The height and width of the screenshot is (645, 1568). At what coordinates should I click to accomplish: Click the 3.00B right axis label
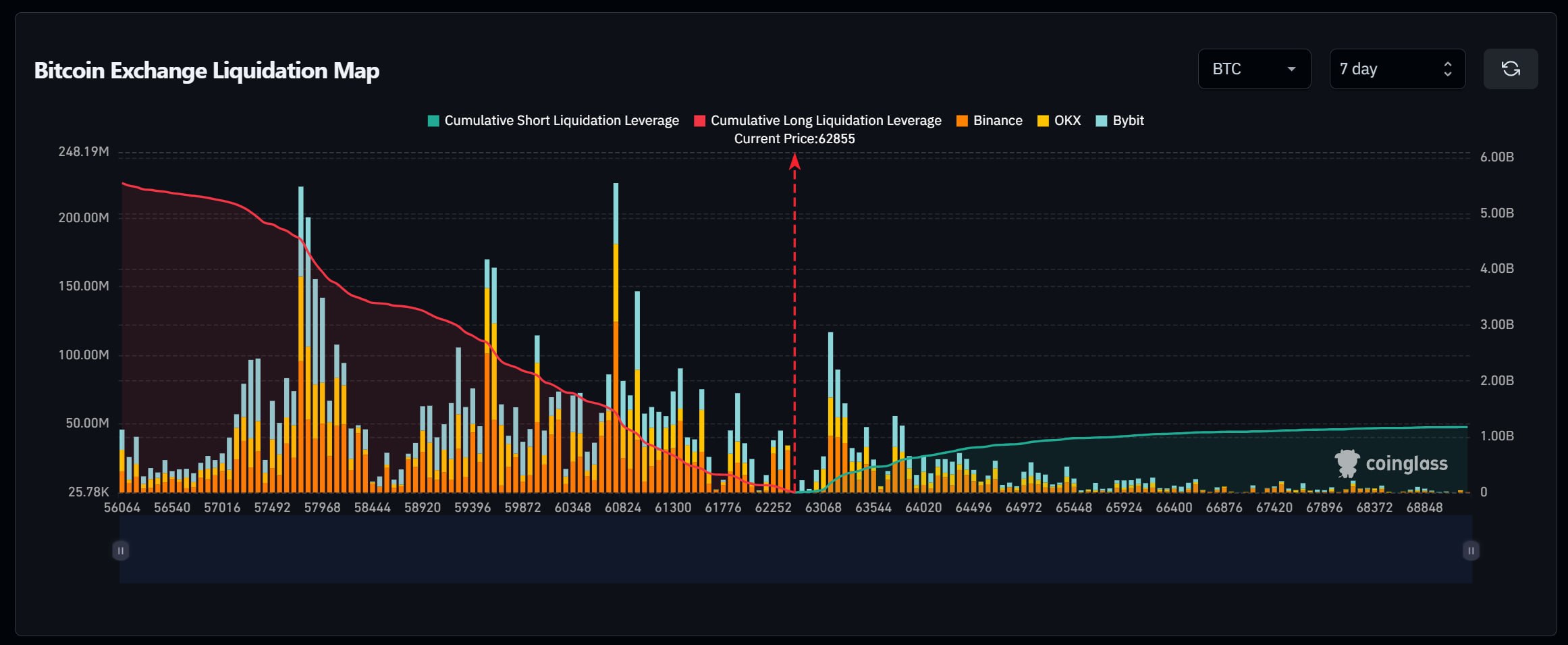click(1497, 324)
